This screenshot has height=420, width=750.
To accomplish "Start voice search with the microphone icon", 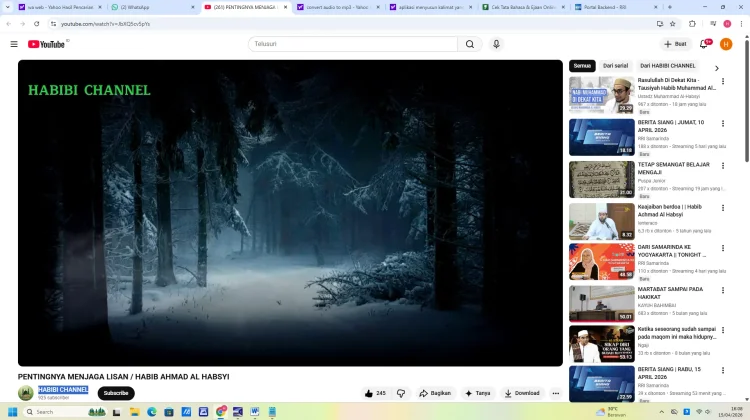I will click(x=496, y=44).
